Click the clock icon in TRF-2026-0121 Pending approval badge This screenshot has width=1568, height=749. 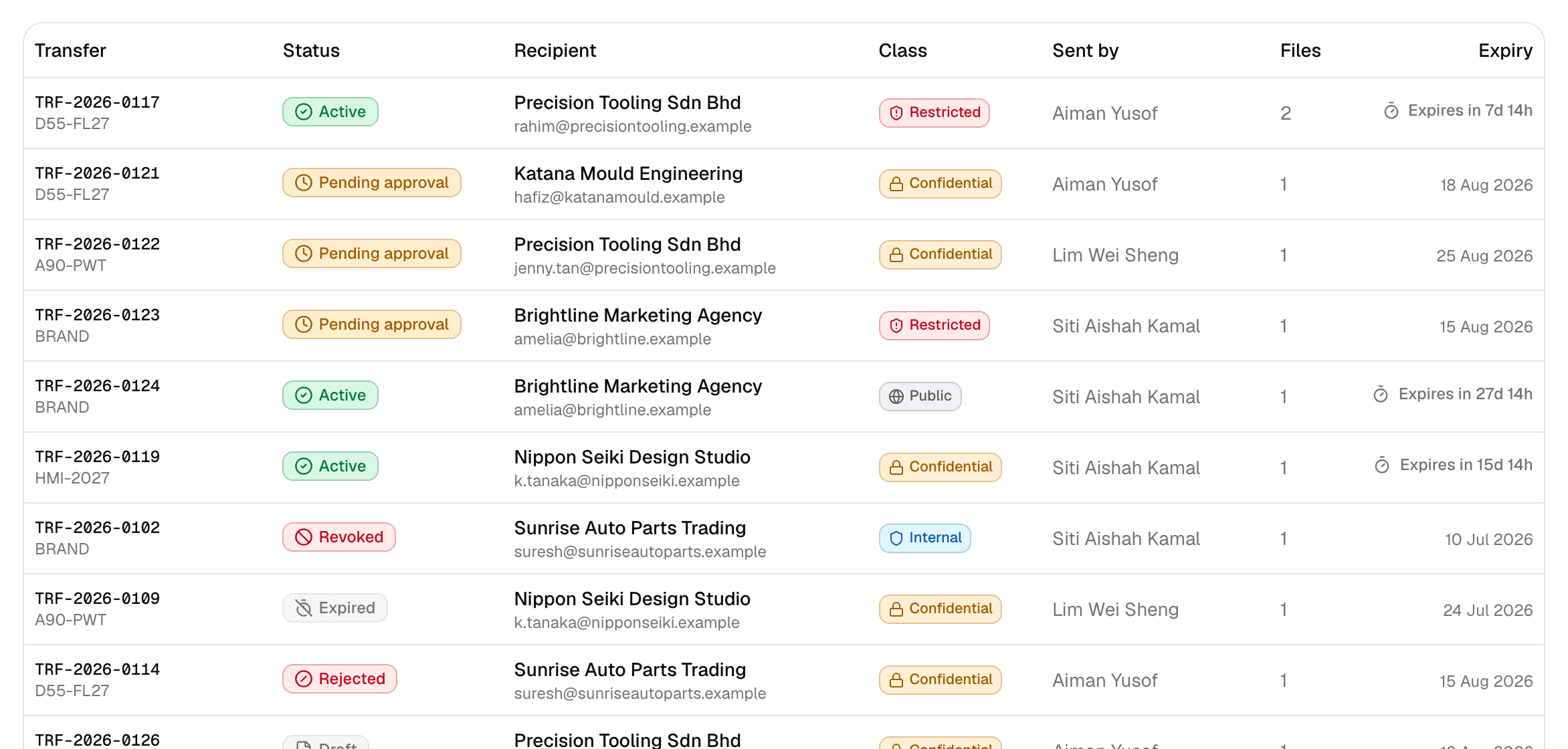coord(304,183)
